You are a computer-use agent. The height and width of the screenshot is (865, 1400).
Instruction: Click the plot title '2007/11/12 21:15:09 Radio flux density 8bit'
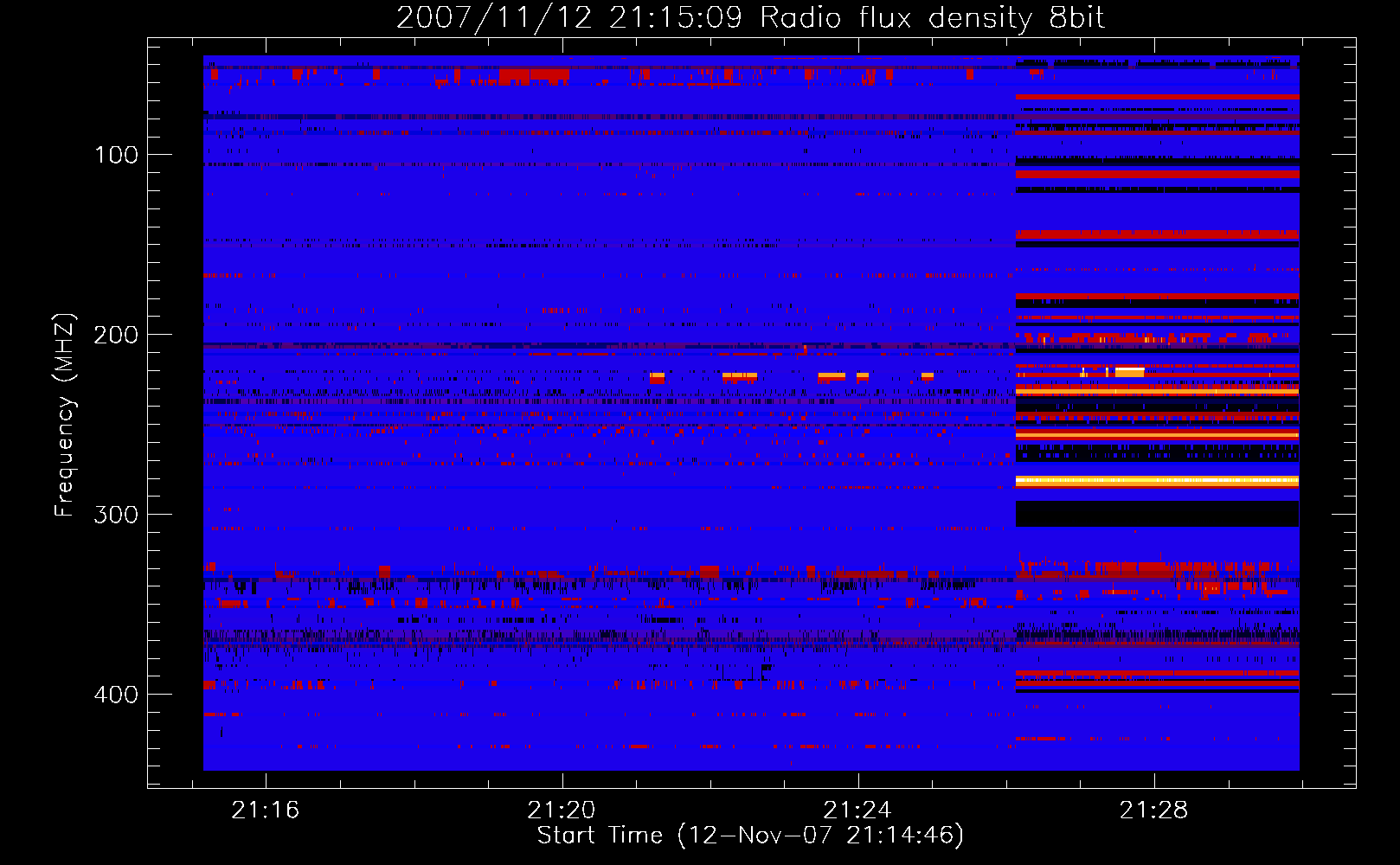[x=750, y=17]
